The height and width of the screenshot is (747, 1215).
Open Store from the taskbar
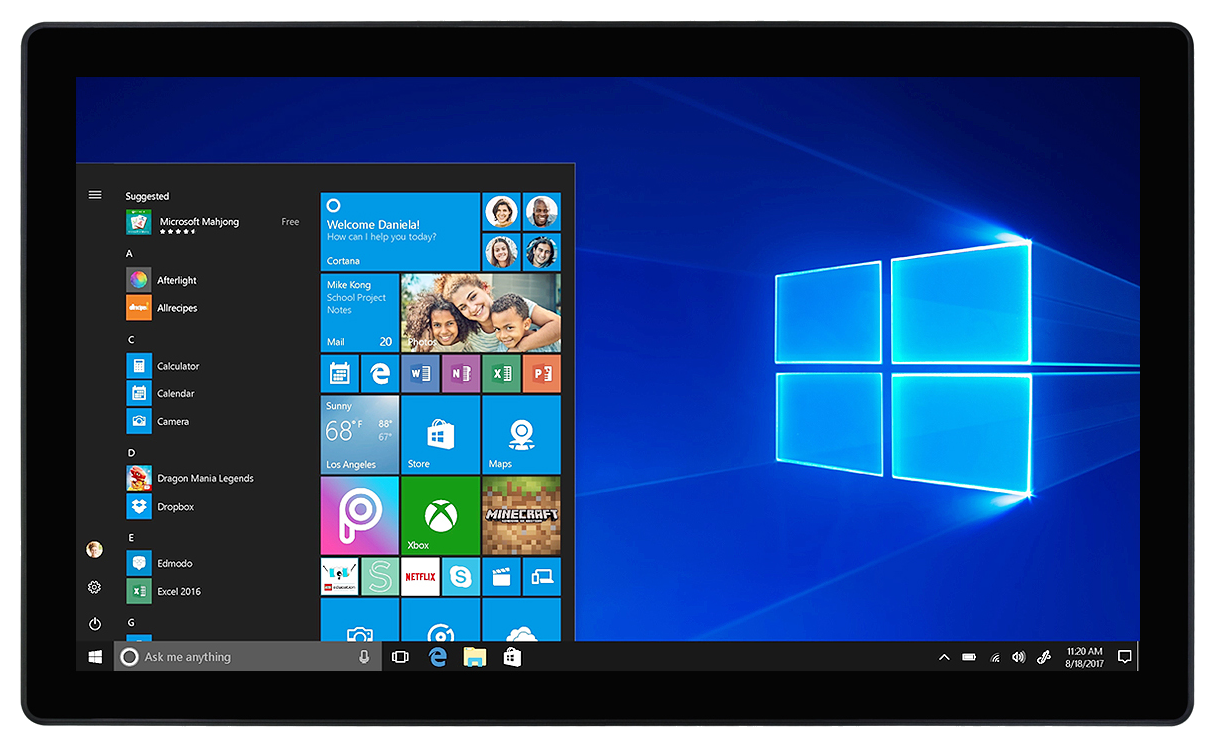[x=512, y=657]
